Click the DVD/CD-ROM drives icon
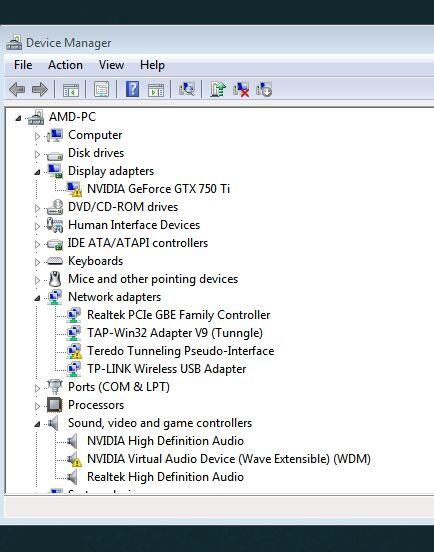This screenshot has width=434, height=552. point(55,207)
